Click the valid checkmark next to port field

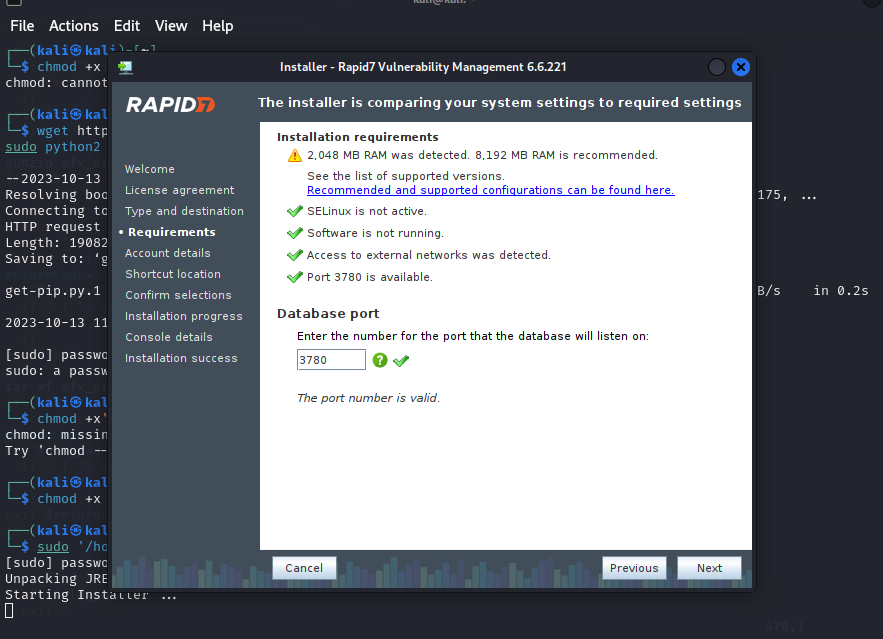pos(401,361)
